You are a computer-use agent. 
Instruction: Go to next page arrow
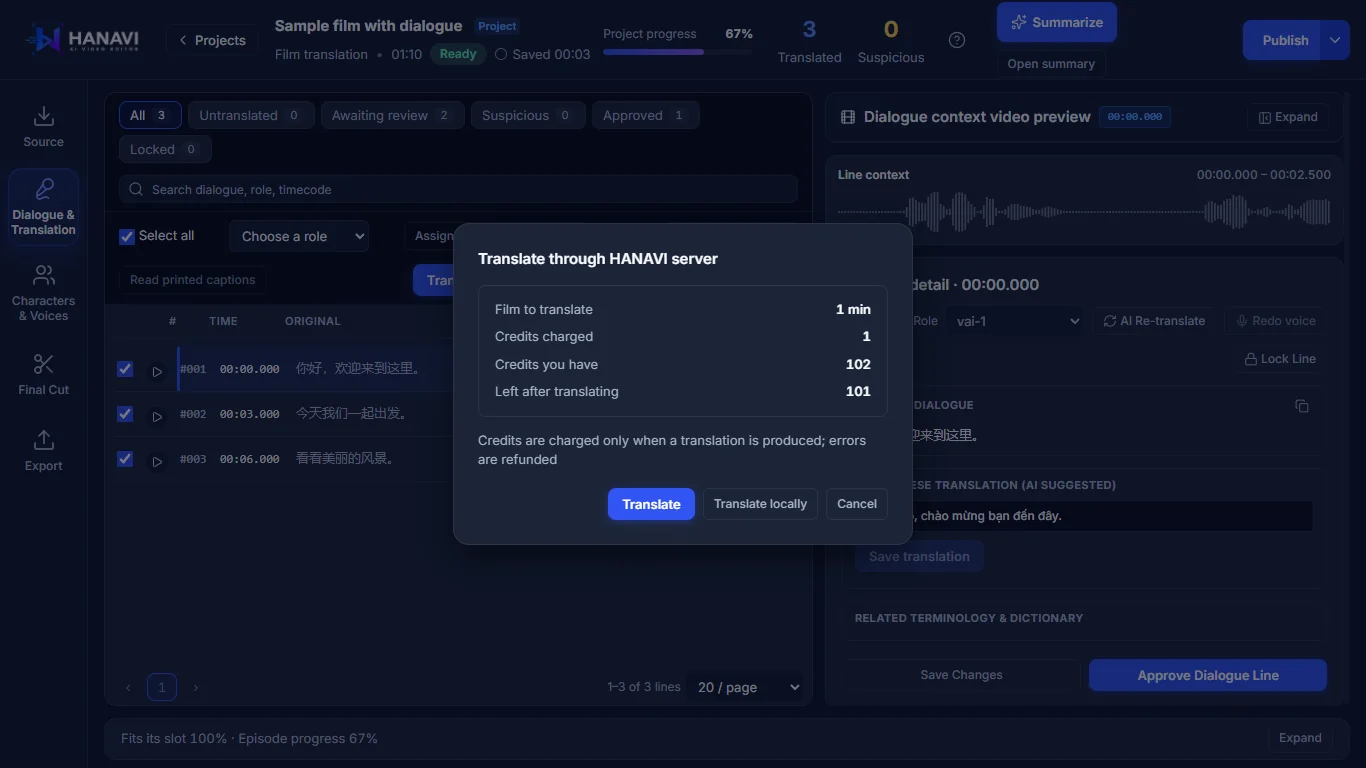(196, 688)
